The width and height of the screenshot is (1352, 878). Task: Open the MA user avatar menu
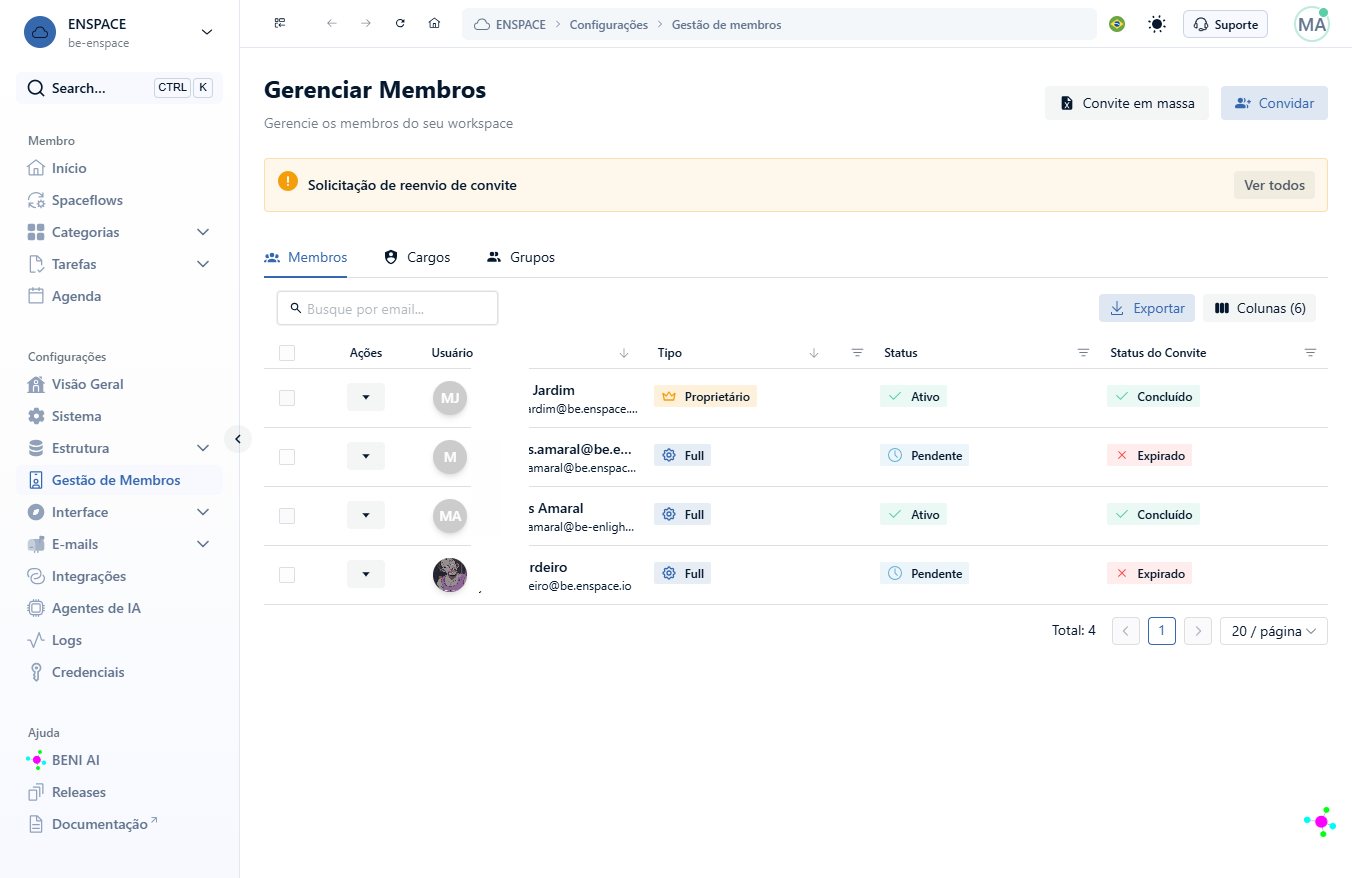(1312, 24)
